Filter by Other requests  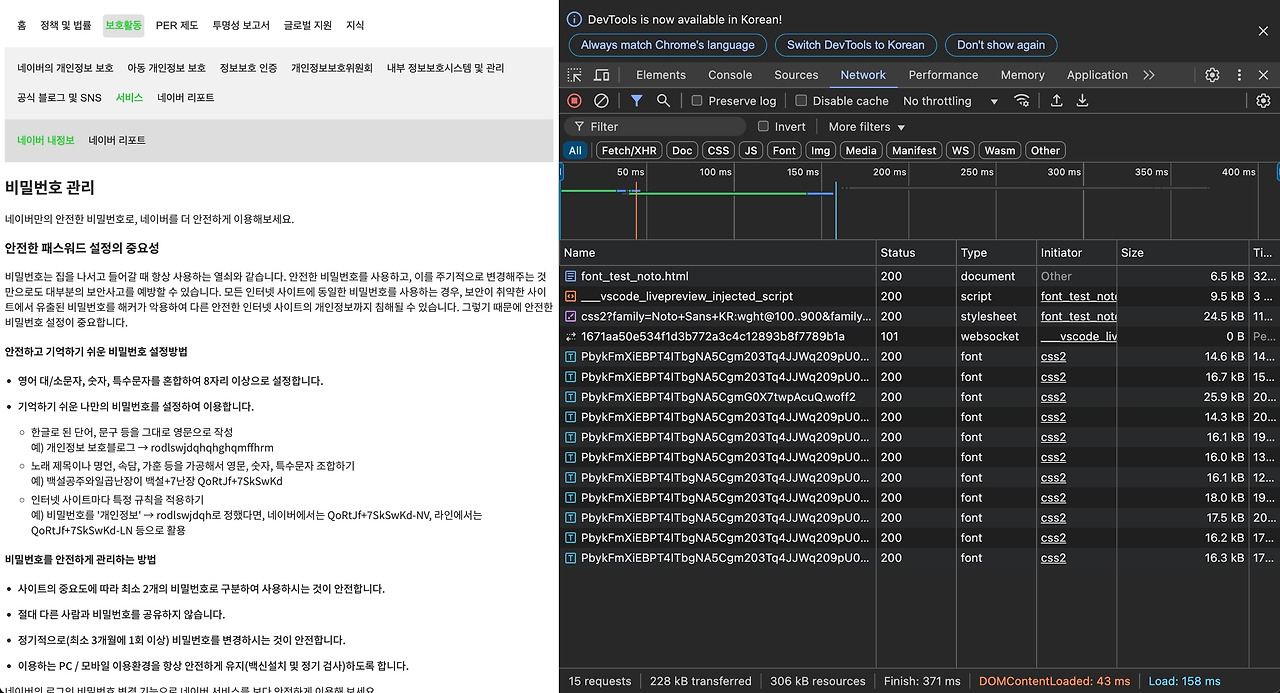pos(1045,150)
